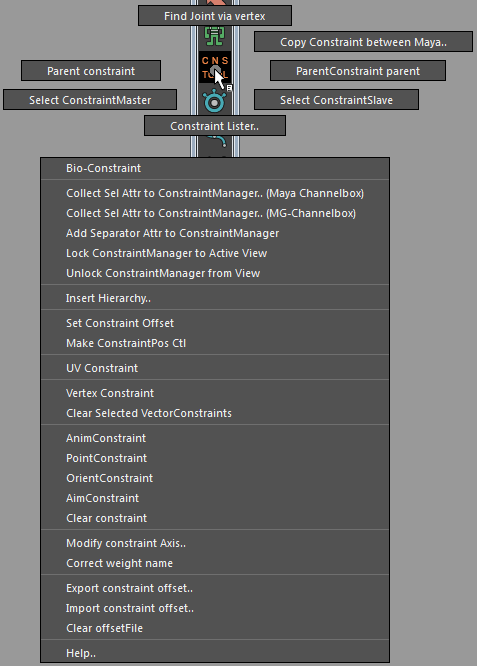Click Select ConstraintMaster
Screen dimensions: 477x666
click(x=90, y=99)
